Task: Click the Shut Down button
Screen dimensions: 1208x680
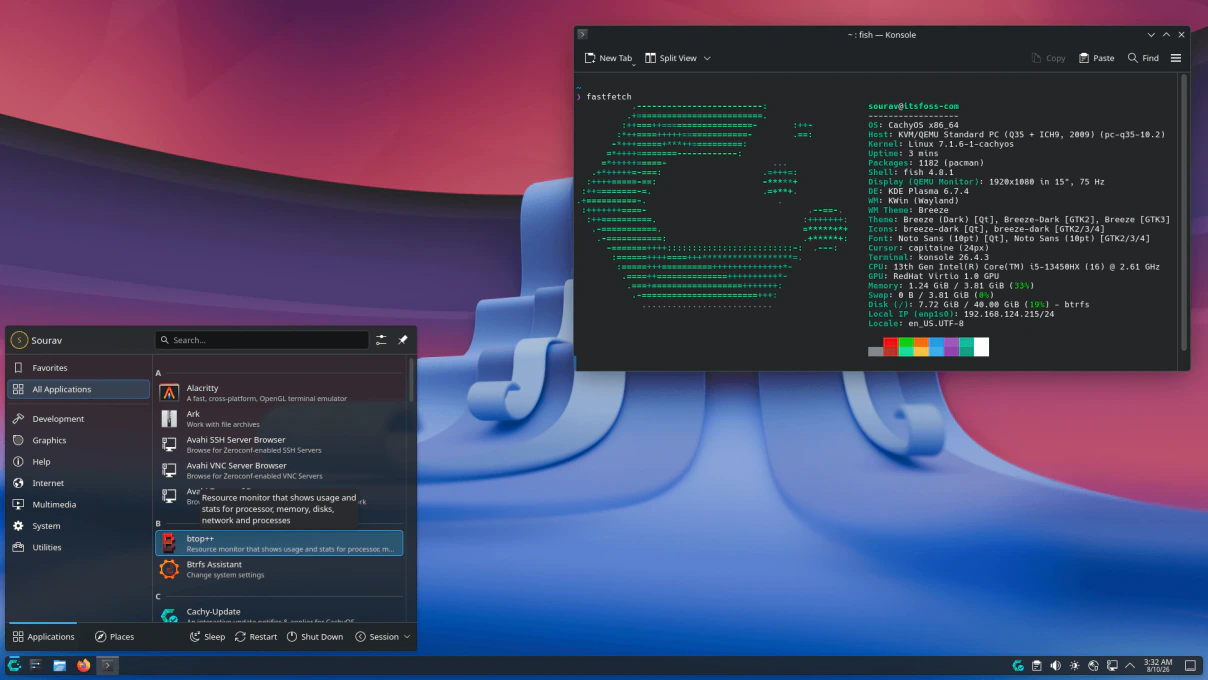Action: tap(315, 637)
